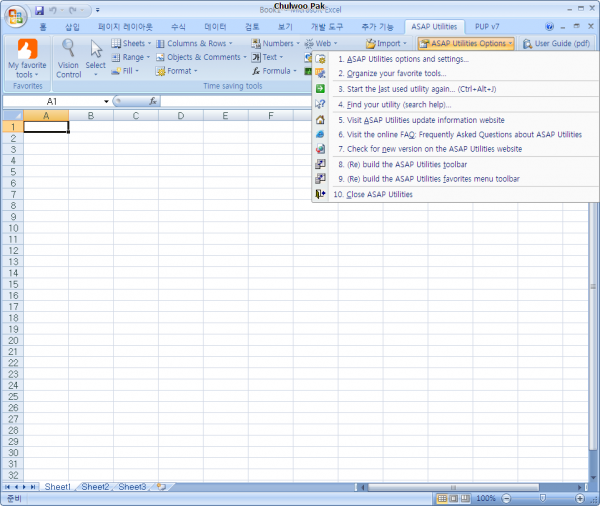Open the Formula dropdown menu
Image resolution: width=600 pixels, height=506 pixels.
click(274, 71)
